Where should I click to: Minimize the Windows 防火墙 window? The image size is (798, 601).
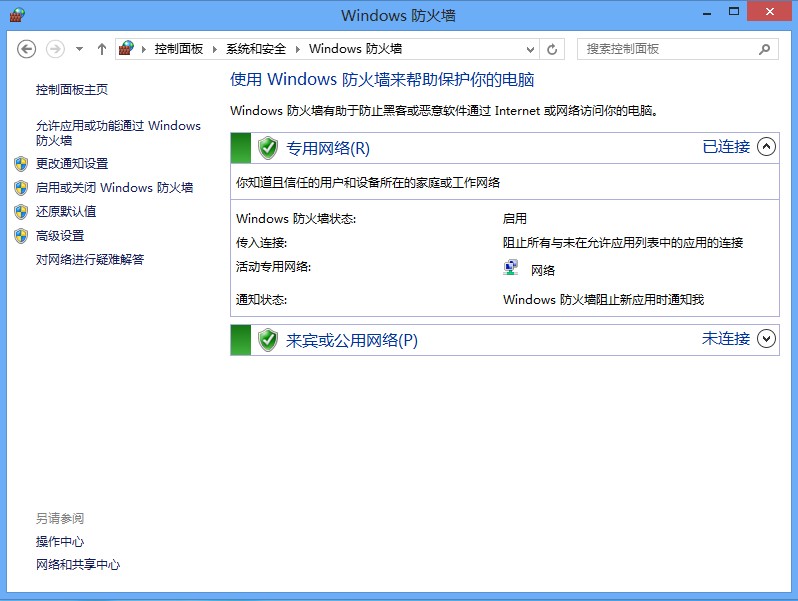pos(707,13)
